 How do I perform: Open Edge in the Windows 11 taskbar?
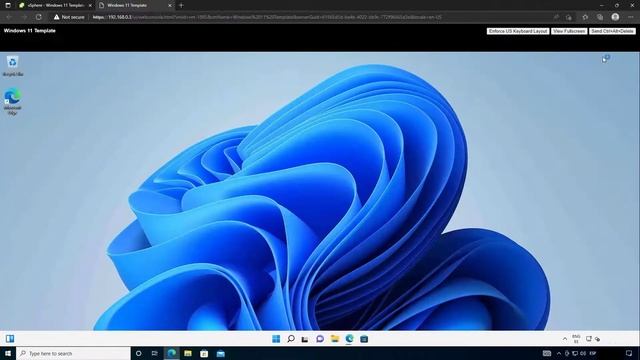(349, 339)
